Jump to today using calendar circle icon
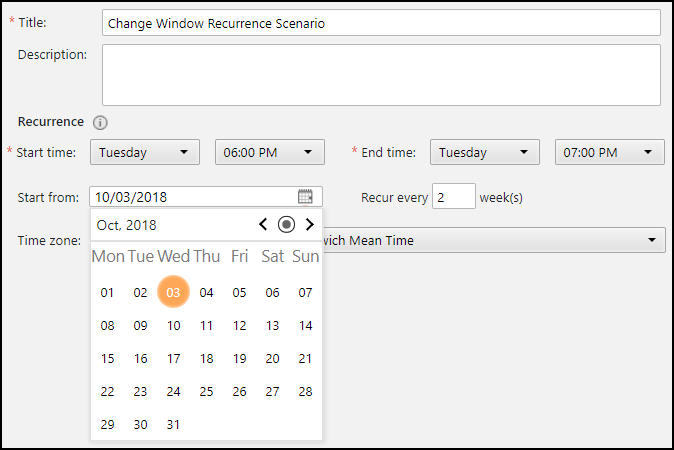The width and height of the screenshot is (674, 450). tap(286, 224)
